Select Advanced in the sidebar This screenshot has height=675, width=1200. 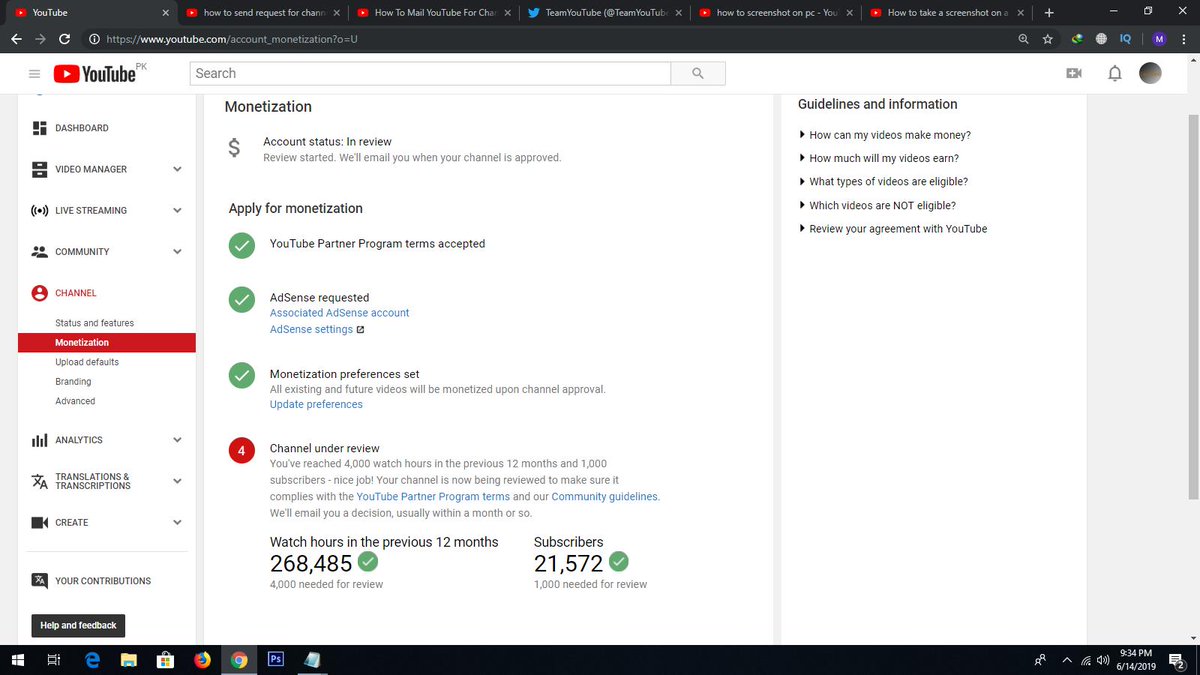[75, 401]
